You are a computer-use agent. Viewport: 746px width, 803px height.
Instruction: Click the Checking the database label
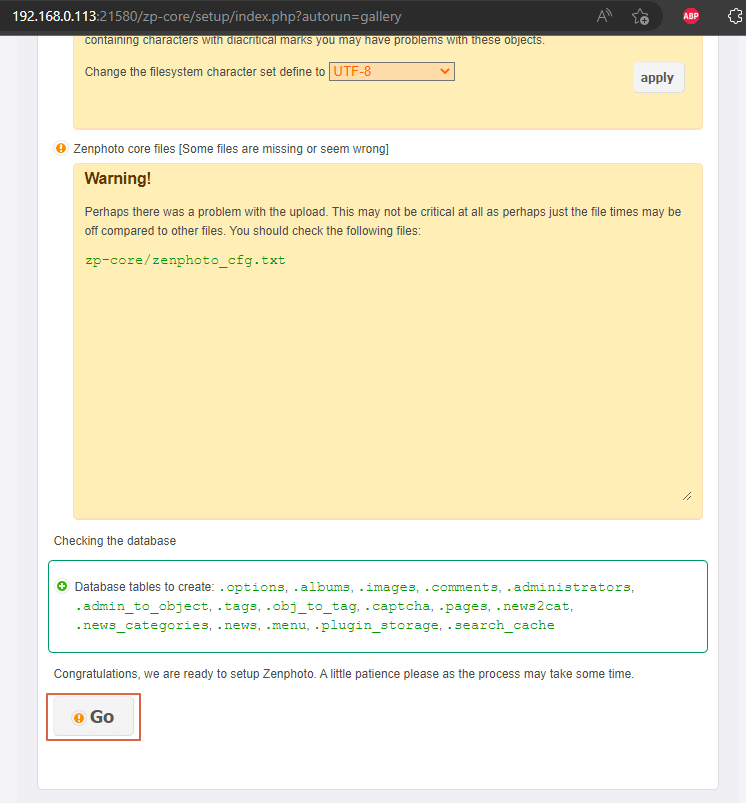click(x=115, y=541)
